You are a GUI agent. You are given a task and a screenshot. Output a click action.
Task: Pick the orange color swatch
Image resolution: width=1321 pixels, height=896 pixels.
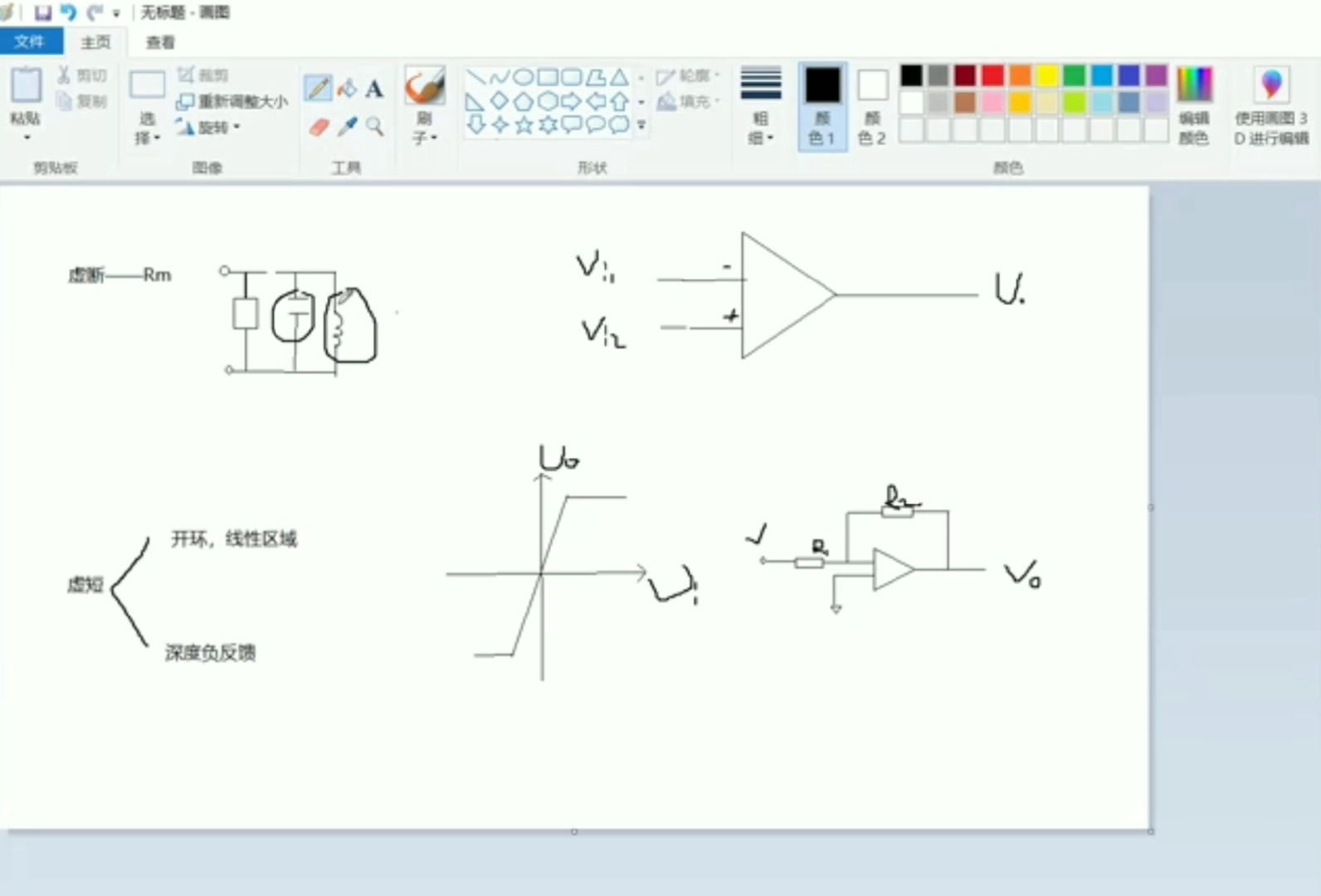[x=1020, y=75]
